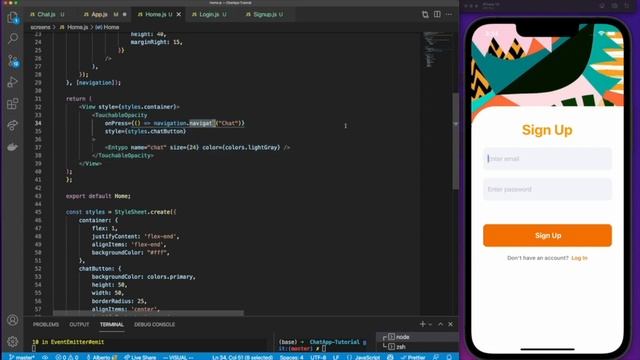Click the editor vertical scrollbar
Viewport: 640px width, 360px height.
point(456,141)
